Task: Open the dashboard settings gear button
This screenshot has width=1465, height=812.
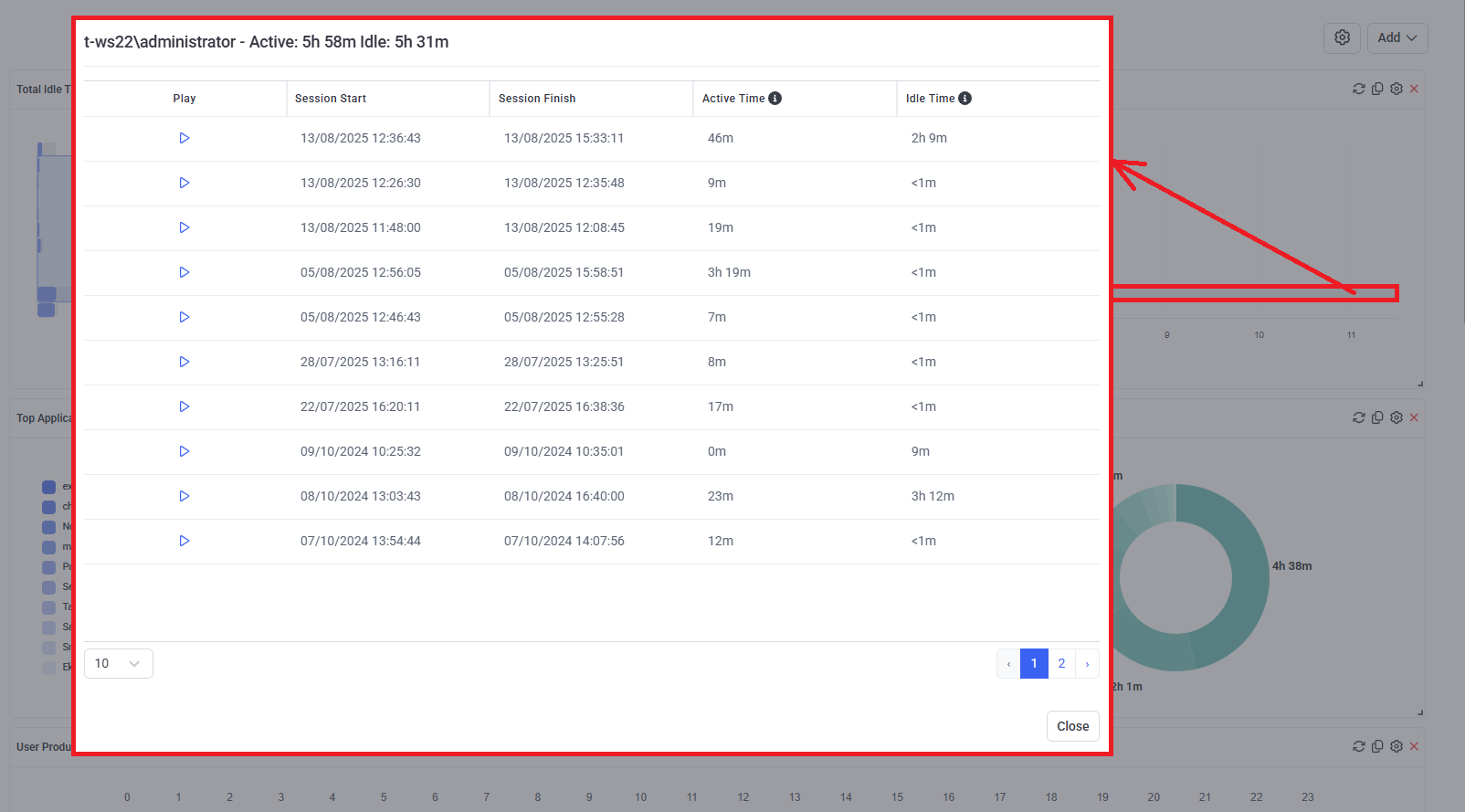Action: [x=1342, y=37]
